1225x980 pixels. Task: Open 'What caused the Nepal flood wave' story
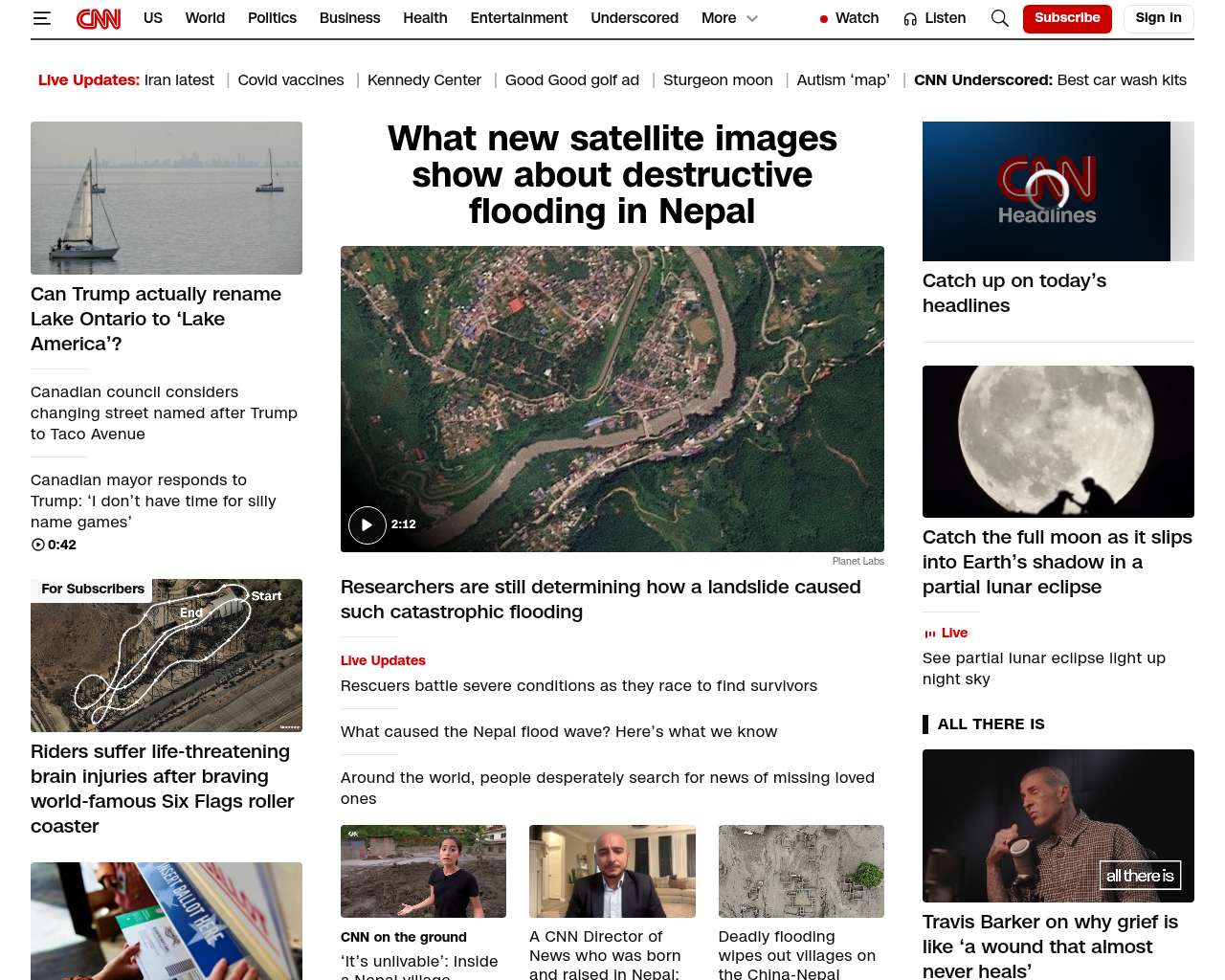click(x=559, y=732)
